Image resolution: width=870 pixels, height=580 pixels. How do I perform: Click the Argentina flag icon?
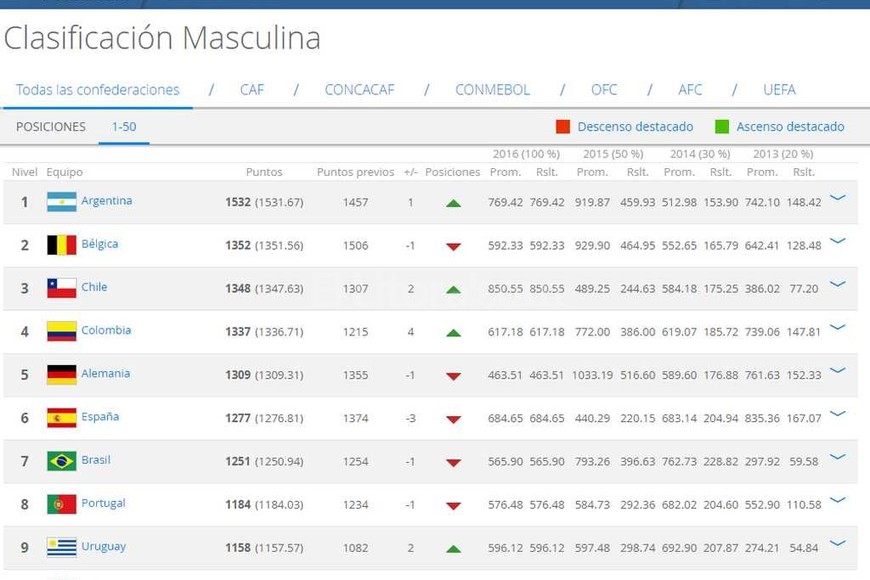coord(61,202)
